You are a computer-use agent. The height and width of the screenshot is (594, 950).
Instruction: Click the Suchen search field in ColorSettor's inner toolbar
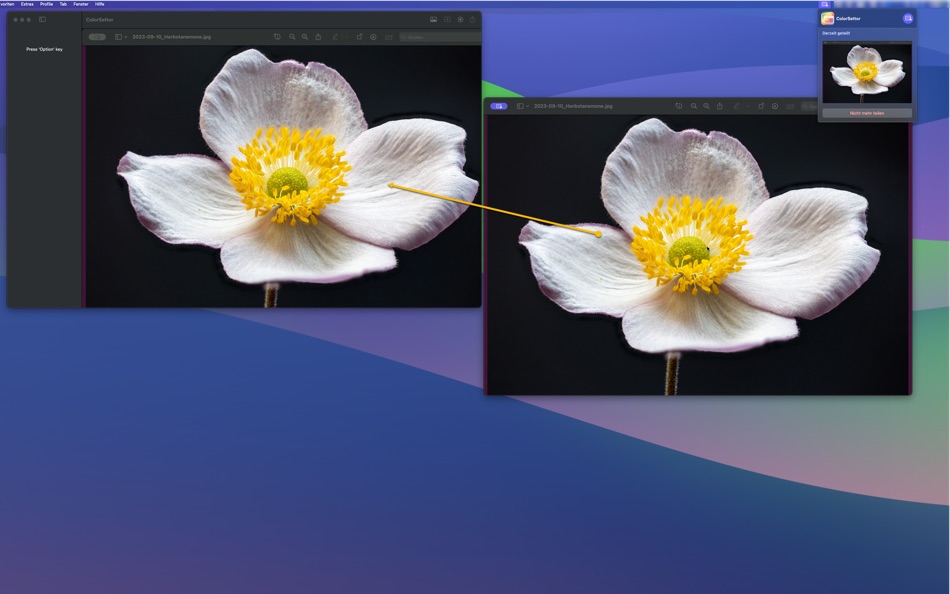(x=440, y=37)
